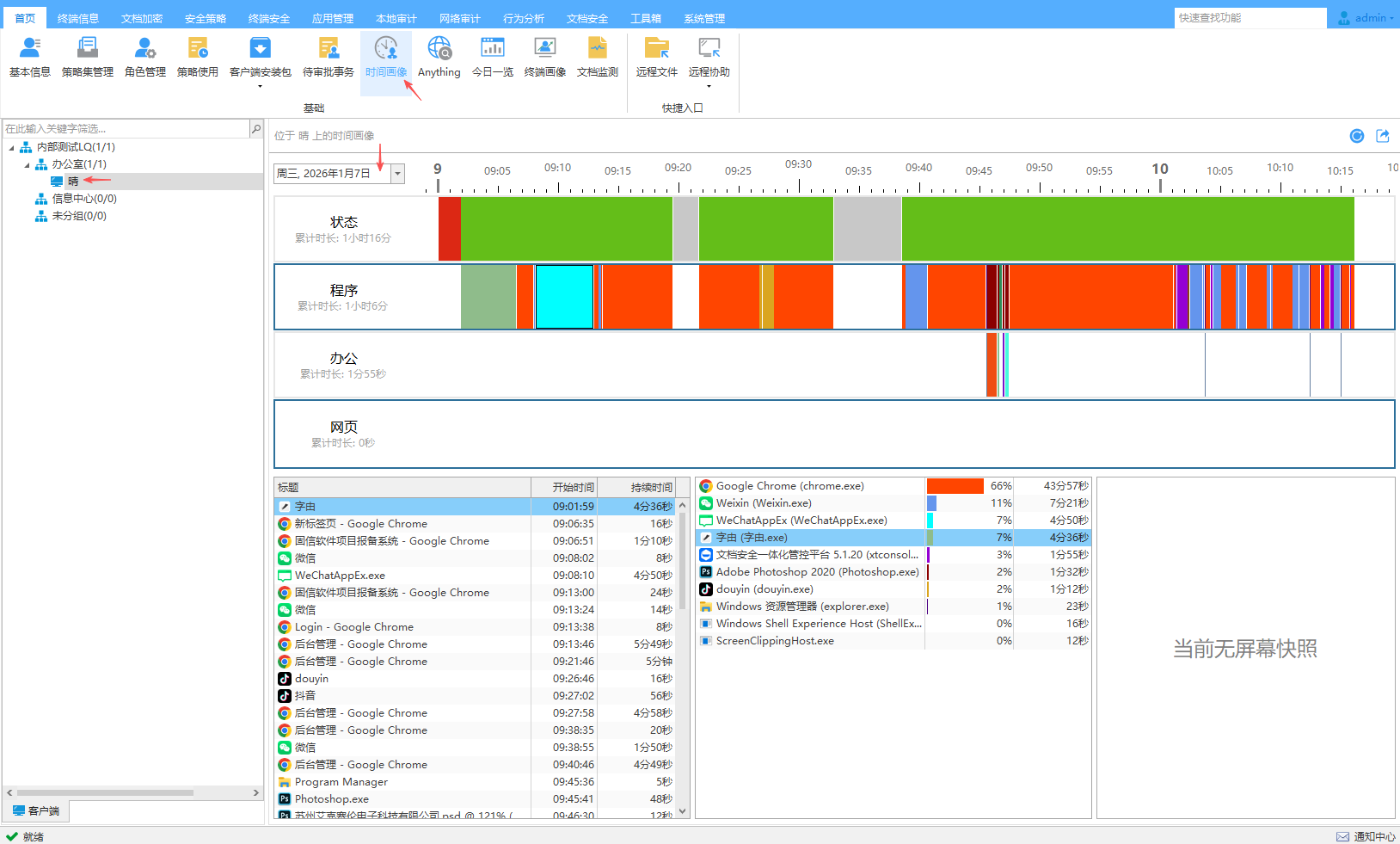Click the blue refresh icon above the timeline

[1356, 136]
